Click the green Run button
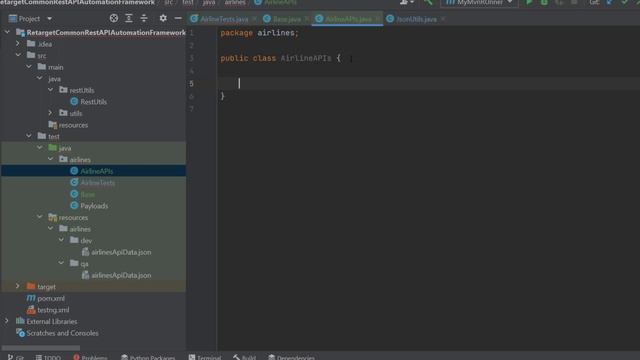The width and height of the screenshot is (640, 360). click(529, 2)
